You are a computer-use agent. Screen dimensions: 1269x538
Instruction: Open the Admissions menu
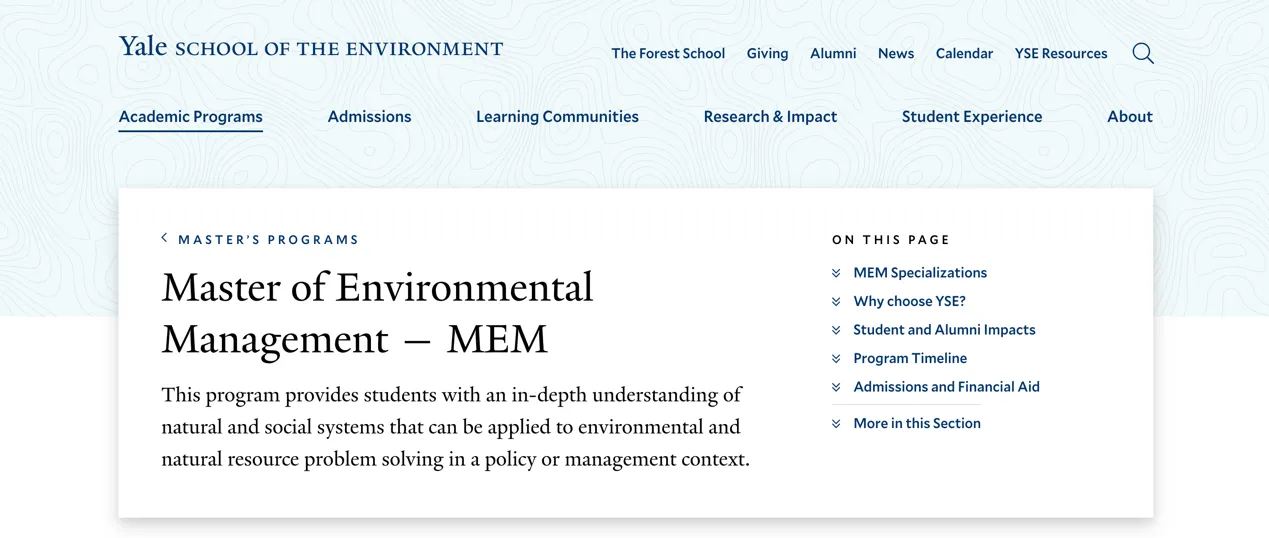pos(369,117)
